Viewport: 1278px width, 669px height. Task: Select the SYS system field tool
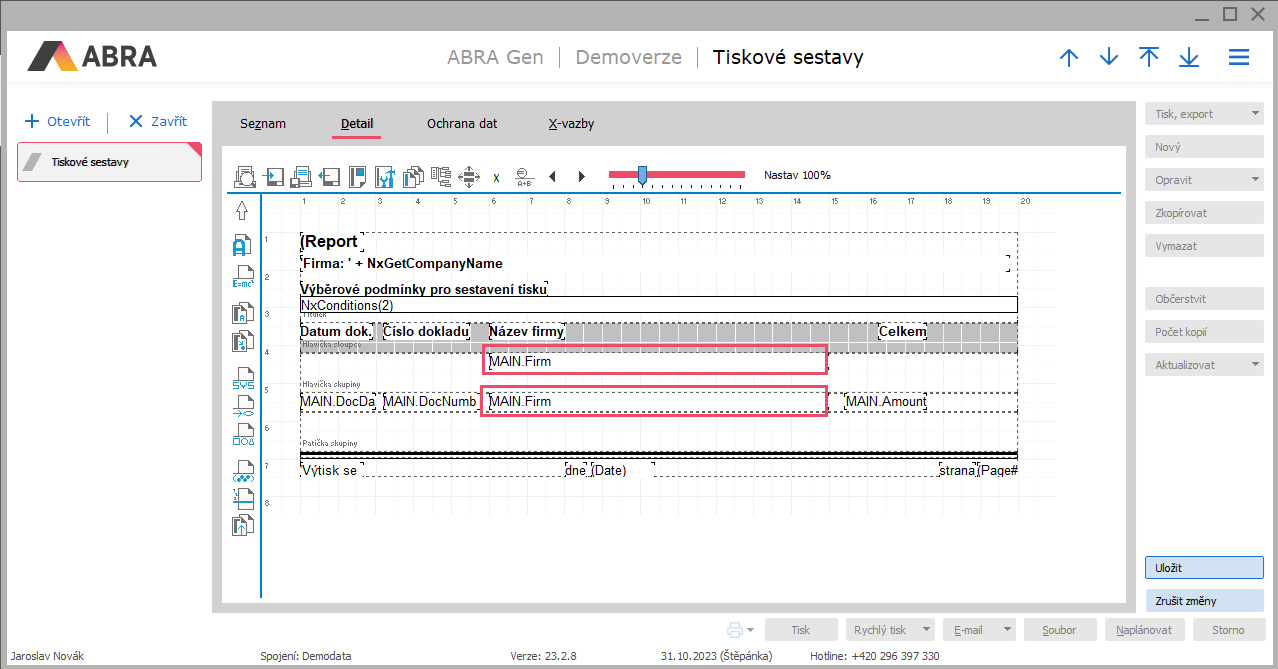(x=243, y=378)
